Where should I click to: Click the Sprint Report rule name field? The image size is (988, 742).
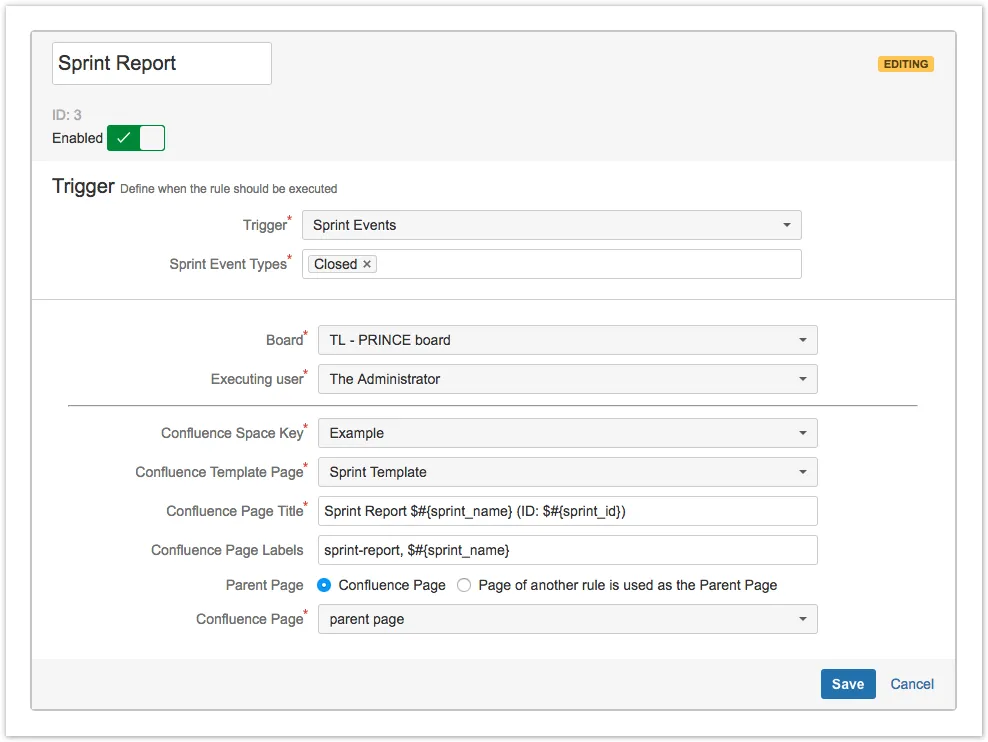click(161, 63)
